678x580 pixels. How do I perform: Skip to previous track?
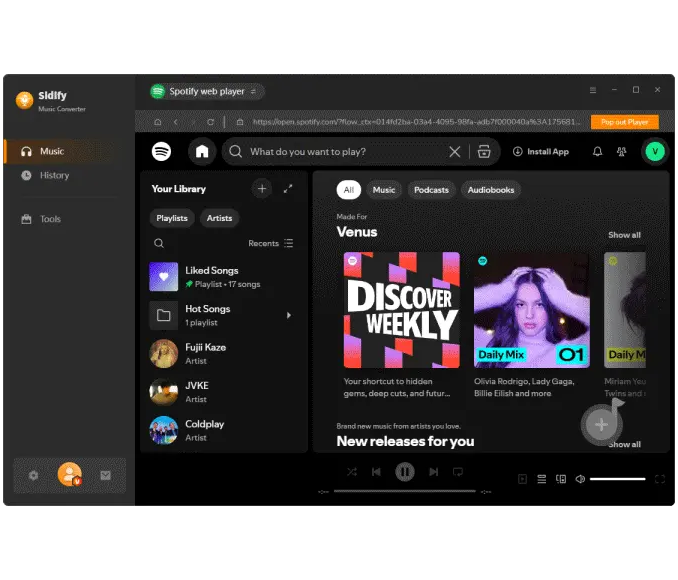point(376,472)
